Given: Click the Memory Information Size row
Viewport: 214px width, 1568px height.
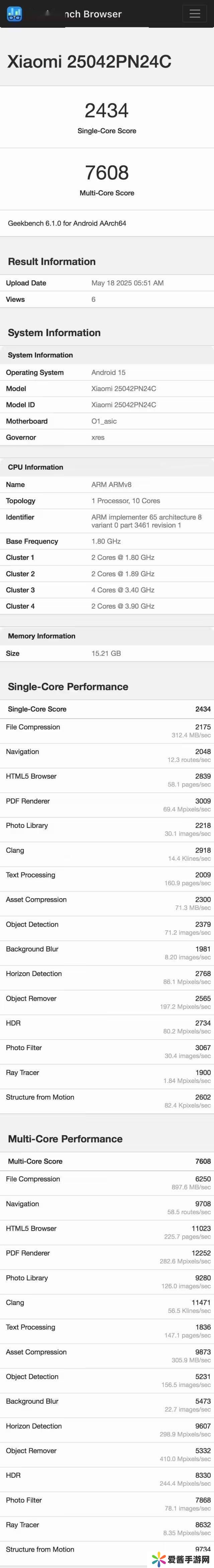Looking at the screenshot, I should 107,653.
